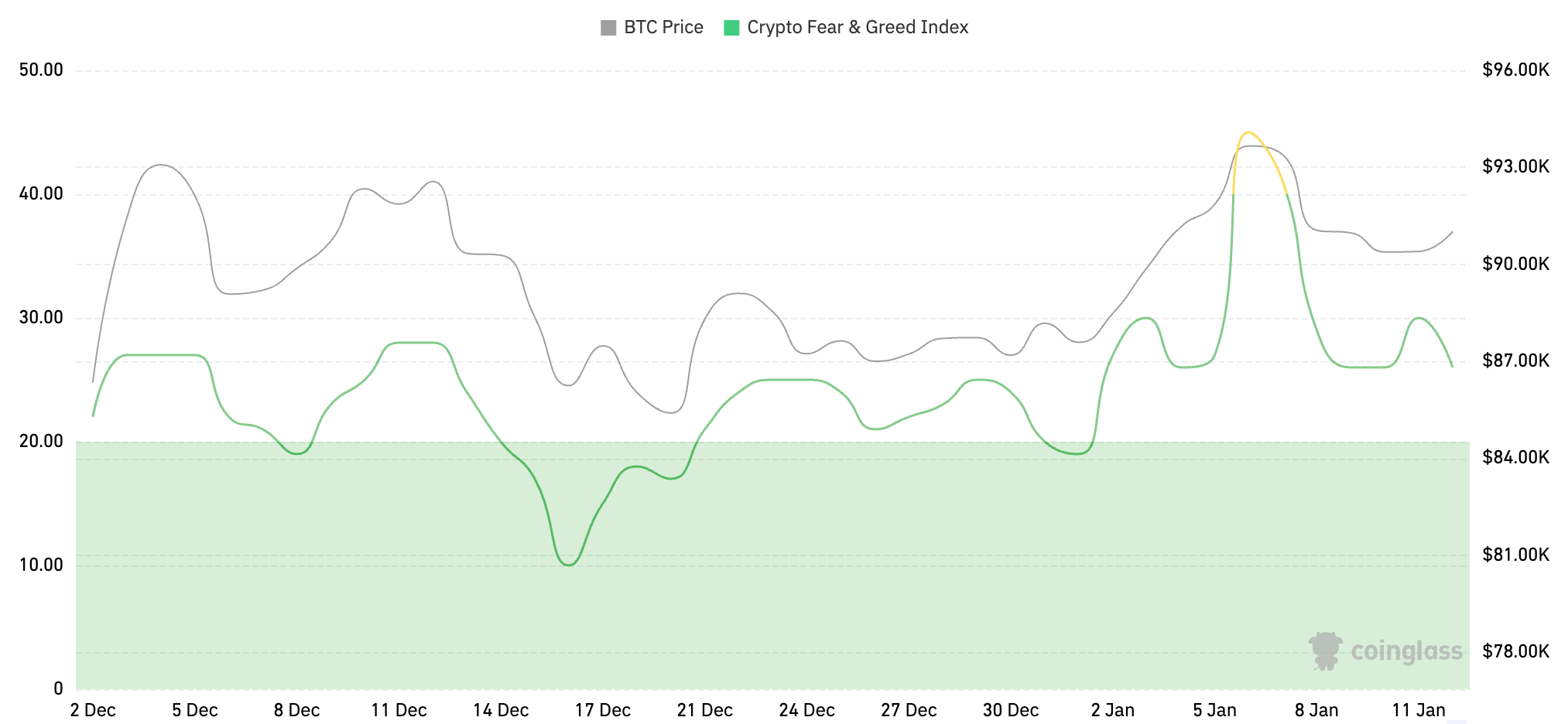Click the coinglass mascot logo icon
Screen dimensions: 1568x724
[1325, 651]
